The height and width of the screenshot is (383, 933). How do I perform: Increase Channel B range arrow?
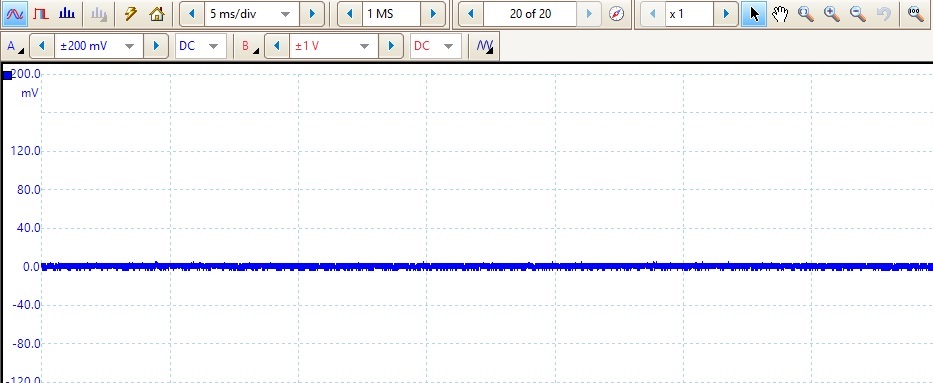(391, 46)
